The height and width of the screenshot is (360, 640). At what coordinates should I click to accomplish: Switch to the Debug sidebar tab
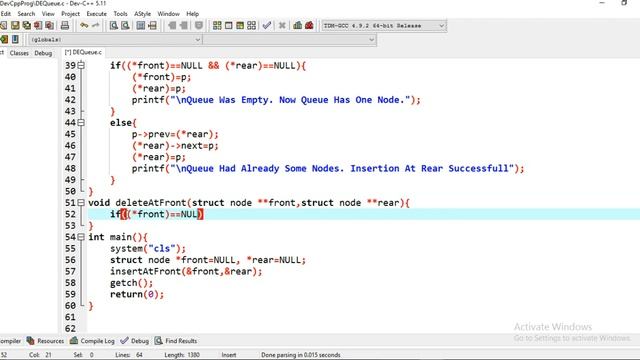pyautogui.click(x=43, y=53)
